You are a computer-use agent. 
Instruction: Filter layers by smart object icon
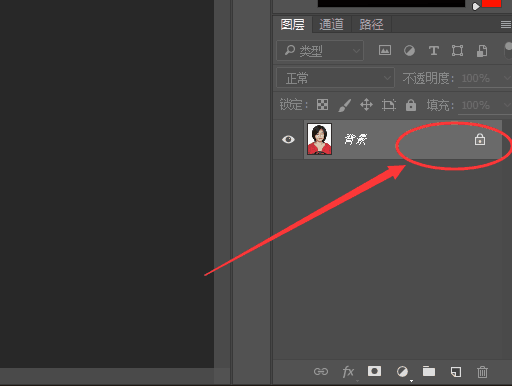[x=482, y=51]
